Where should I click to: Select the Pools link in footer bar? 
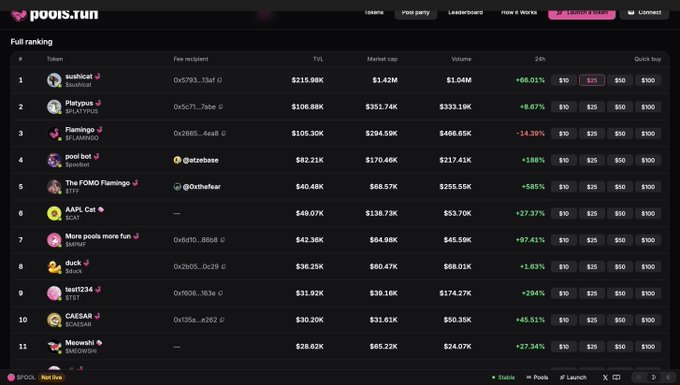(537, 378)
